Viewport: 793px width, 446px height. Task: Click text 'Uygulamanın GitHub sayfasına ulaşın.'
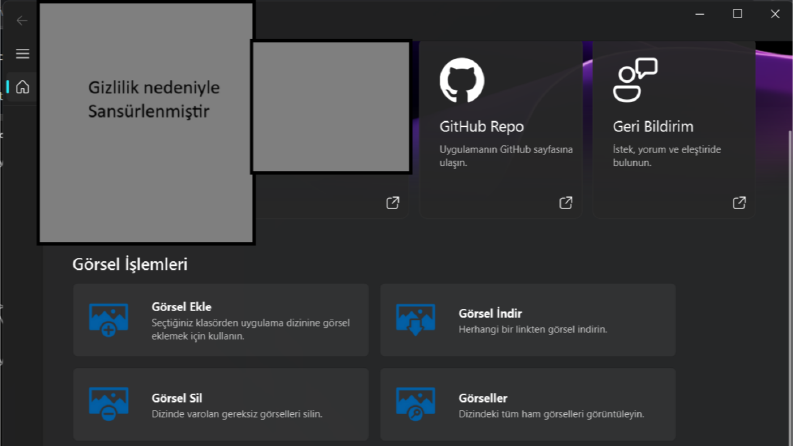coord(506,156)
